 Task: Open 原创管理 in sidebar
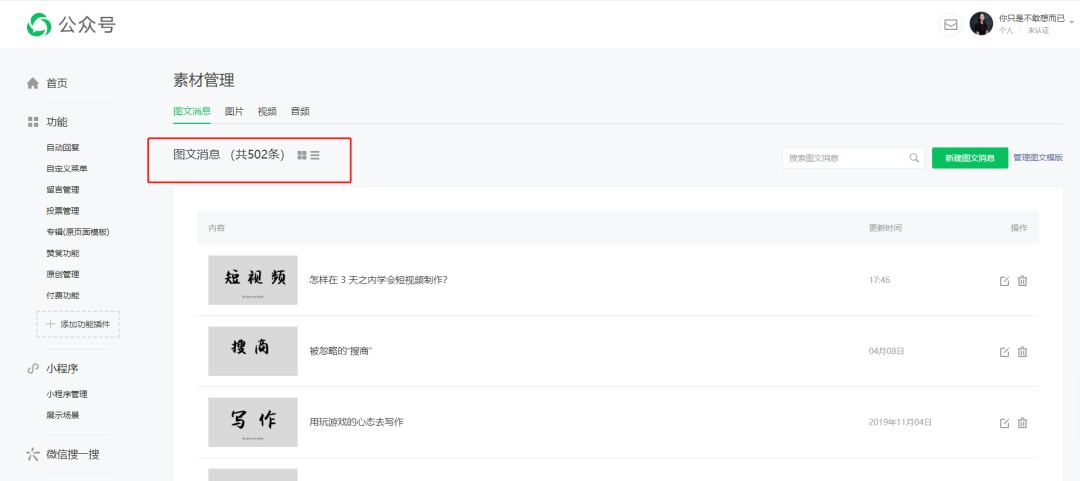pos(63,274)
